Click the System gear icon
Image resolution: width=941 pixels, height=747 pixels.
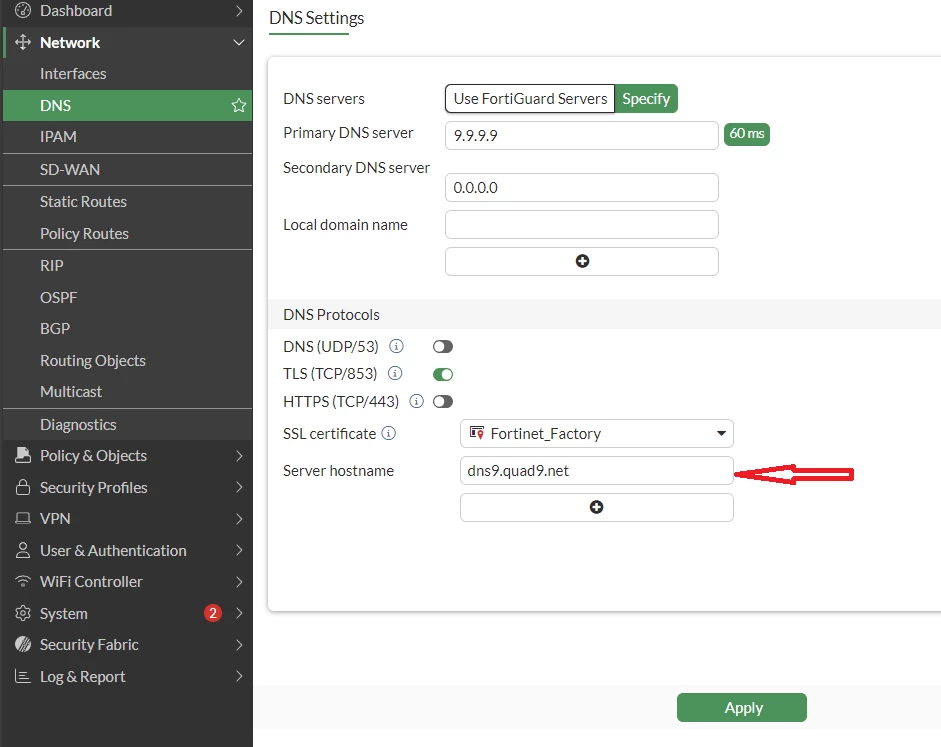[23, 613]
